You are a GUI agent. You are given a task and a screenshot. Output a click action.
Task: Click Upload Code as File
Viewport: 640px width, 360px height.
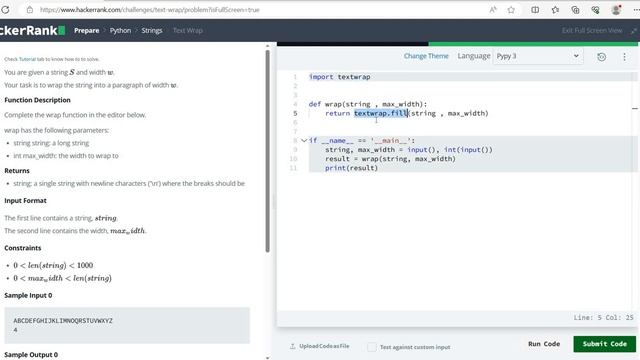coord(324,346)
